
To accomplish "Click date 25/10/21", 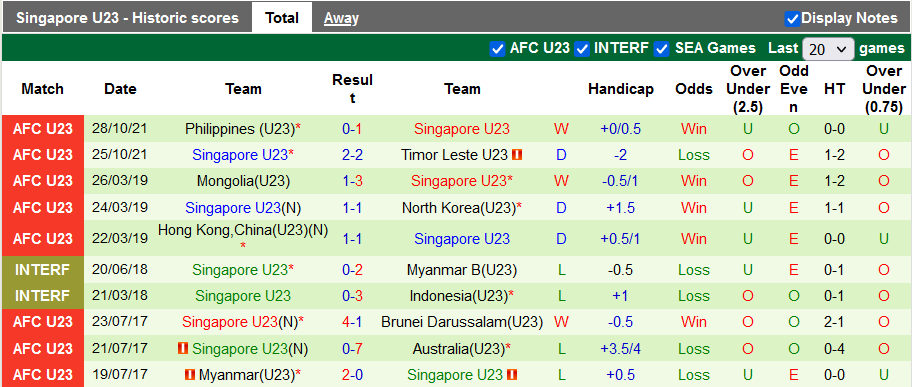I will (x=119, y=155).
